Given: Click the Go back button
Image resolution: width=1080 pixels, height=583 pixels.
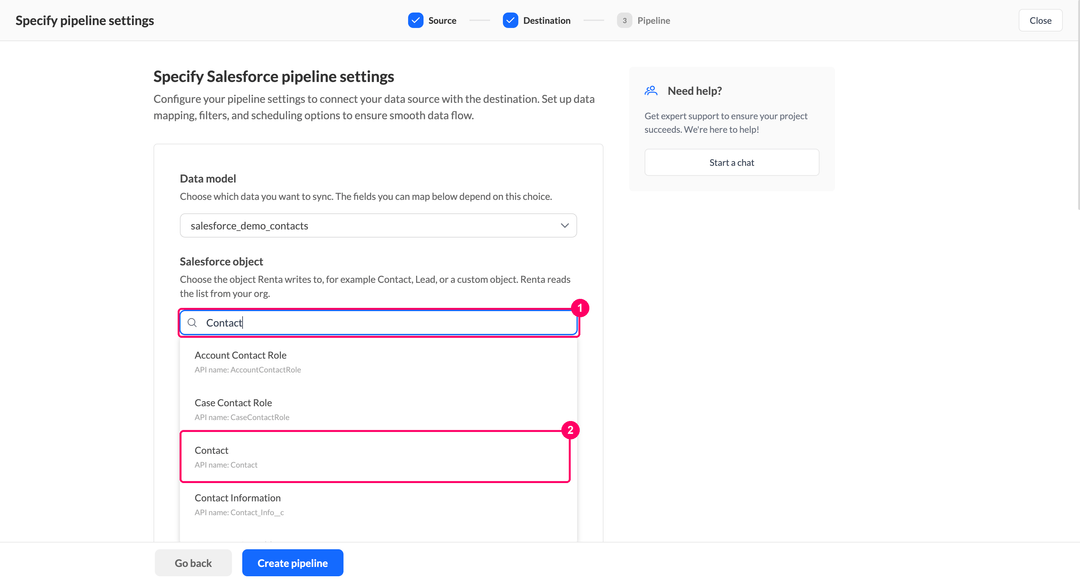Looking at the screenshot, I should (193, 563).
